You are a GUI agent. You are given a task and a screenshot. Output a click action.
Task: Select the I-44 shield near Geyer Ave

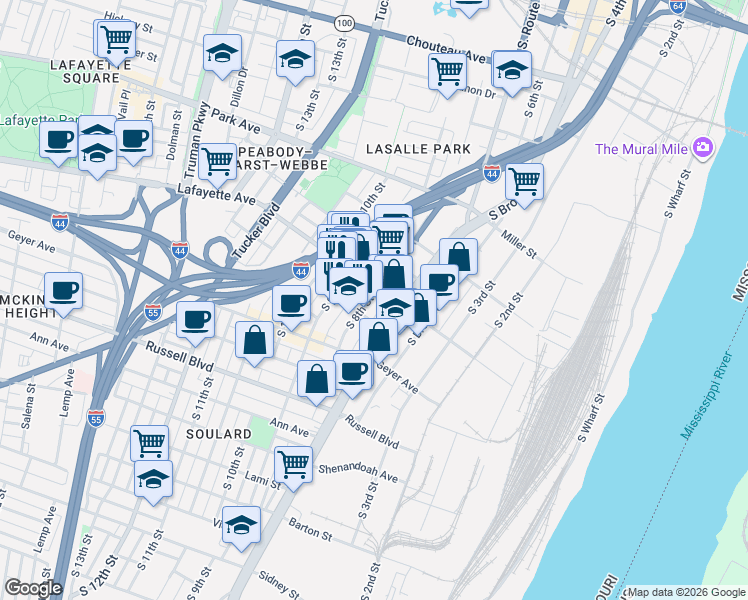60,222
